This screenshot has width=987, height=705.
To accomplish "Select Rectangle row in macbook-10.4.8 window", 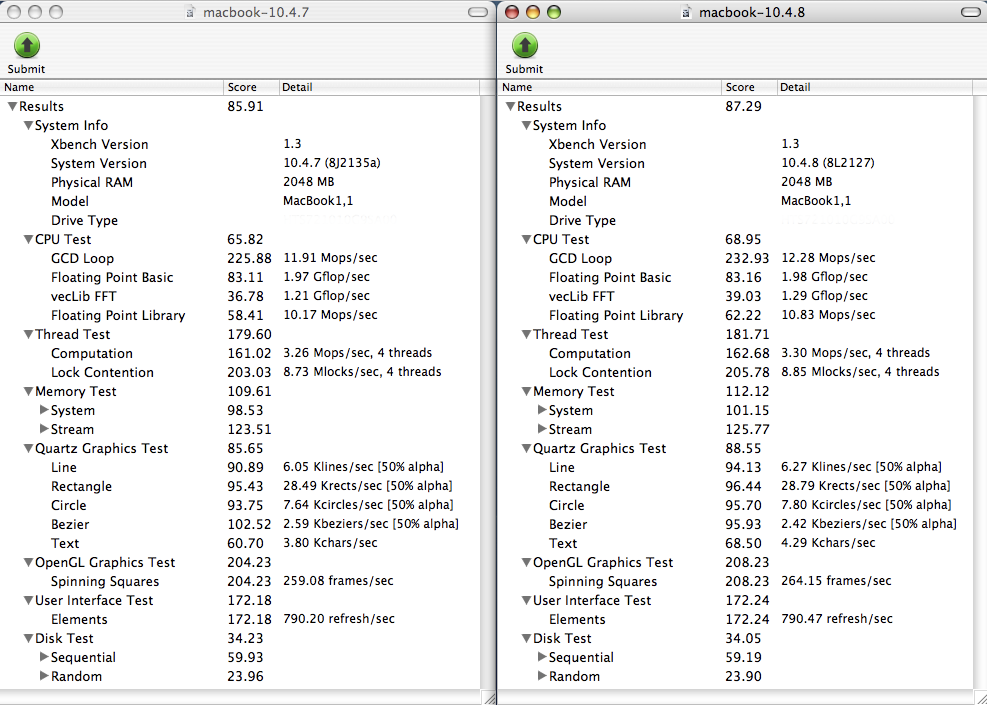I will (735, 486).
